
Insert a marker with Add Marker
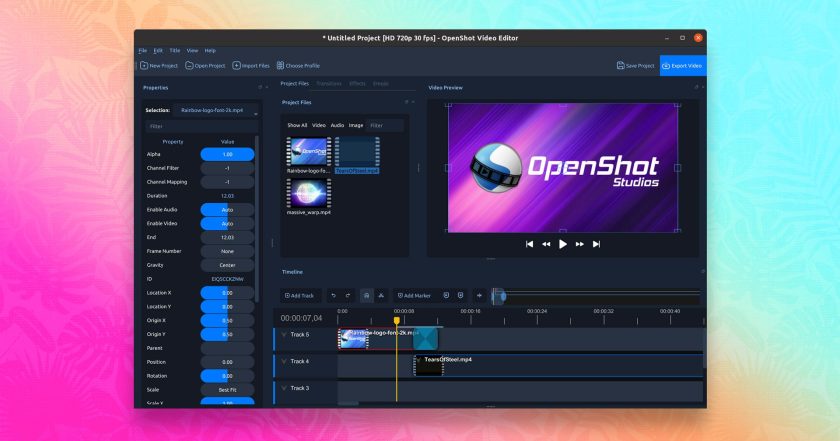point(414,296)
